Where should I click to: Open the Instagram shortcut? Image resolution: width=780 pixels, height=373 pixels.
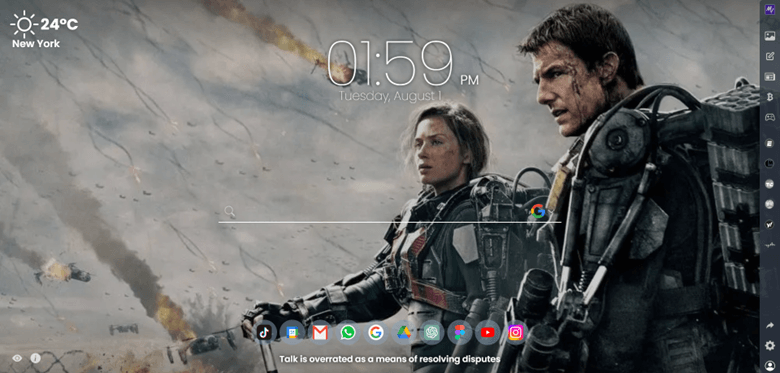[x=515, y=333]
